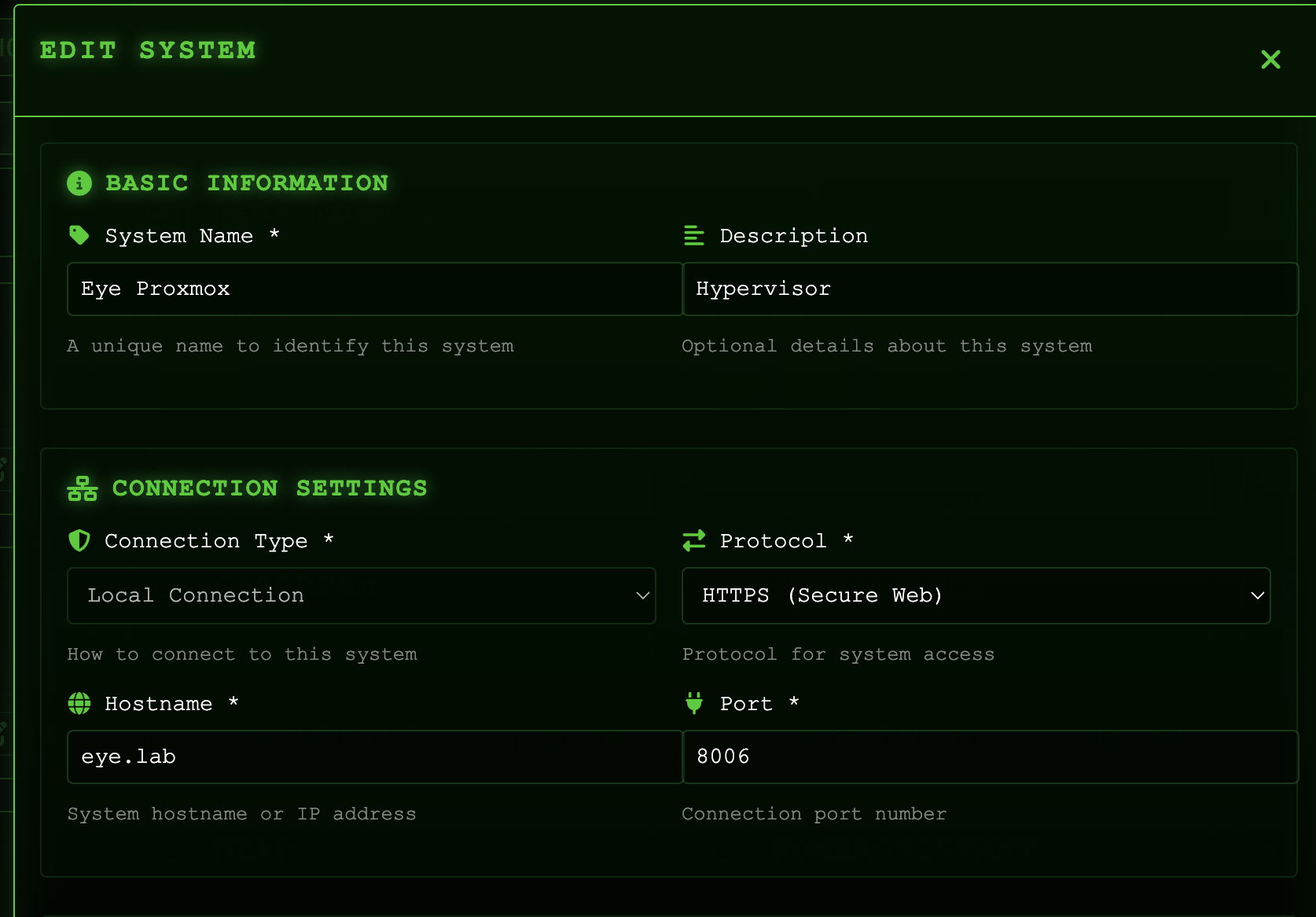Click the Edit System dialog title
1316x917 pixels.
(x=148, y=50)
